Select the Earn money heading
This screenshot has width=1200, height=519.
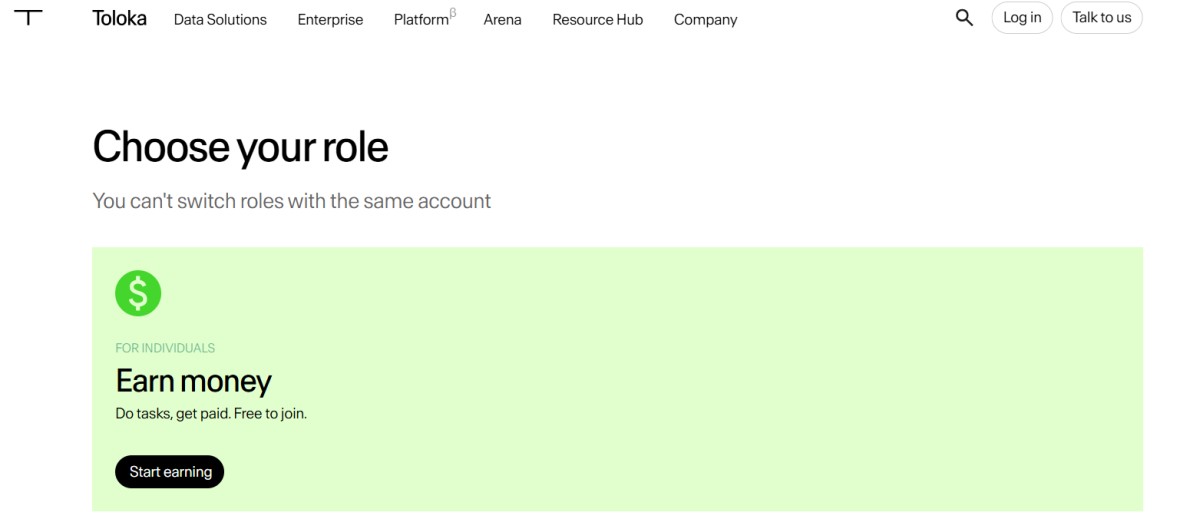click(x=194, y=381)
